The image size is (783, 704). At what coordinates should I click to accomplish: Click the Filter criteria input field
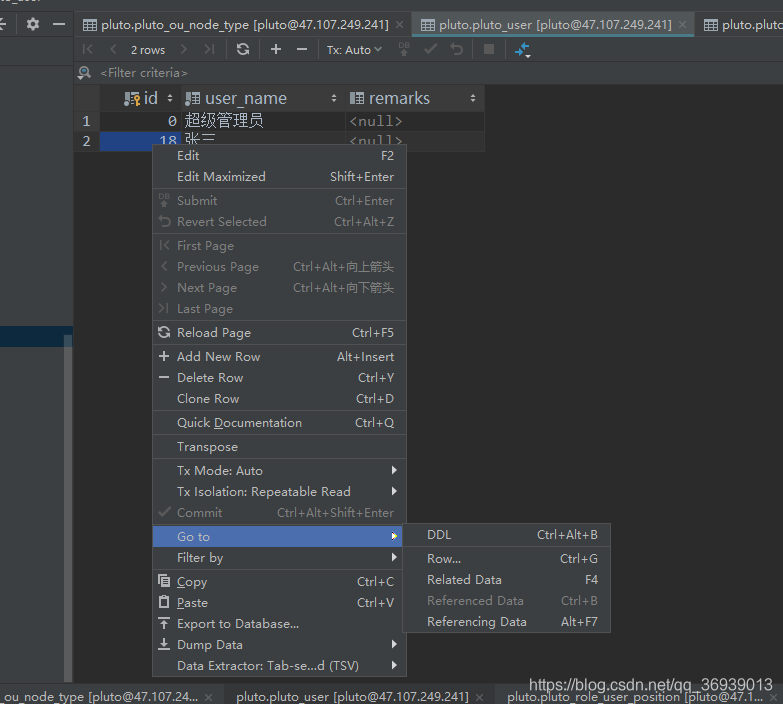point(144,73)
